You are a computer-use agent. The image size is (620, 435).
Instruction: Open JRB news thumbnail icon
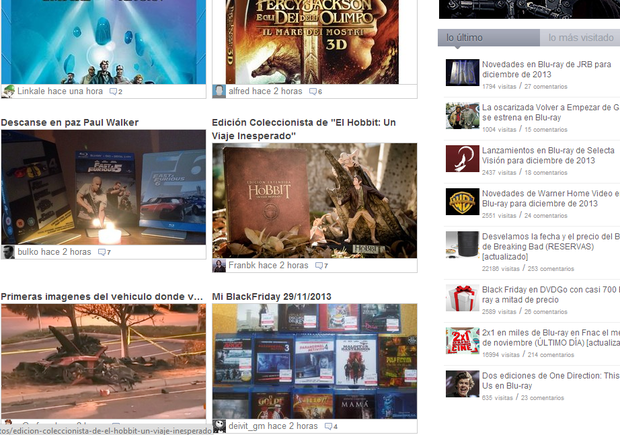[x=462, y=73]
